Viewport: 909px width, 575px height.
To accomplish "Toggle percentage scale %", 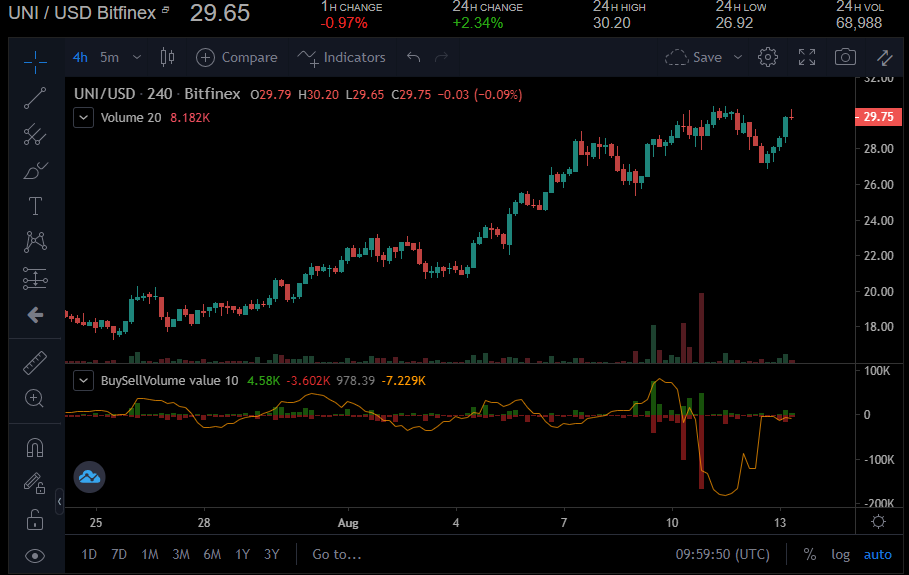I will point(810,555).
